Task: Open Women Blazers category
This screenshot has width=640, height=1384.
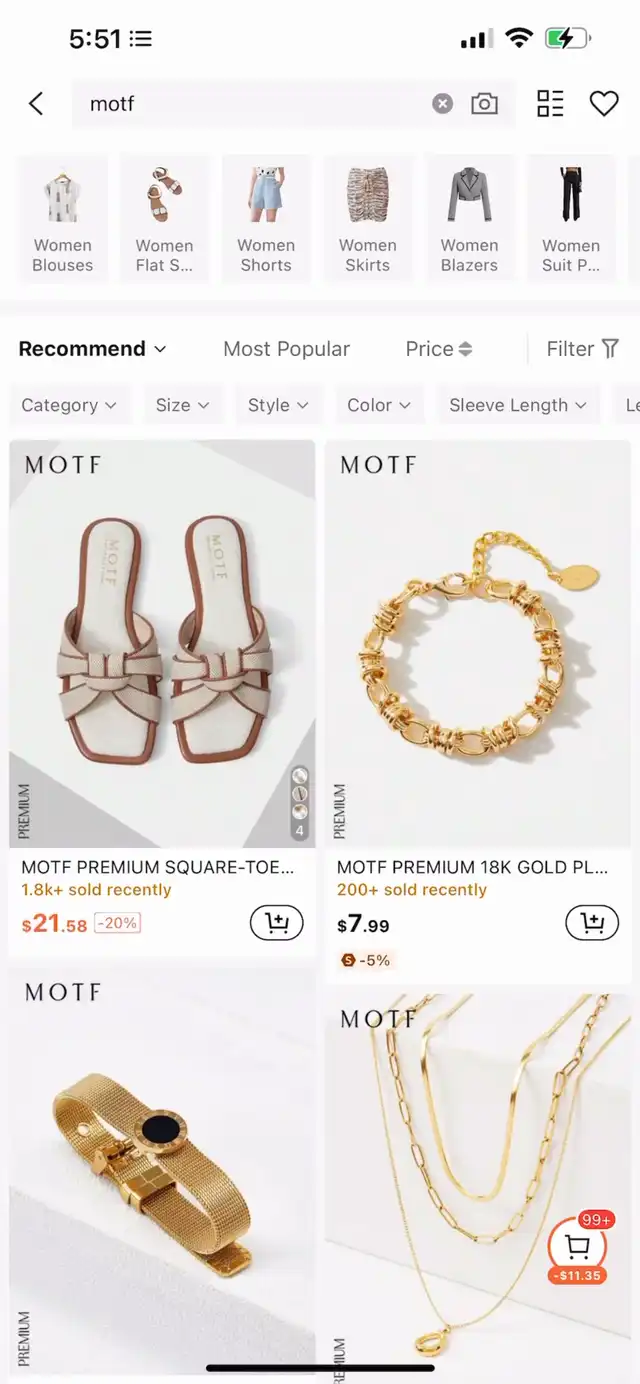Action: point(469,219)
